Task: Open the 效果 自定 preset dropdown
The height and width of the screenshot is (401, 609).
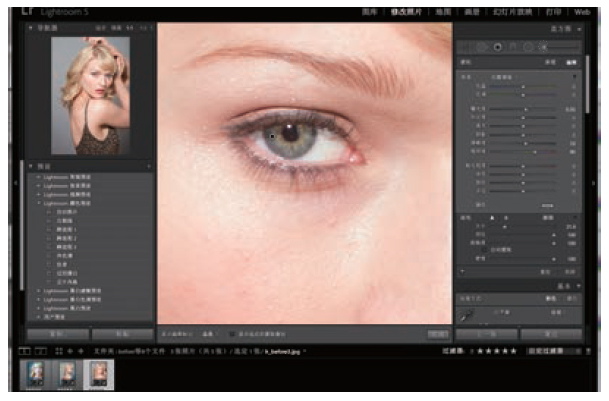Action: coord(505,77)
